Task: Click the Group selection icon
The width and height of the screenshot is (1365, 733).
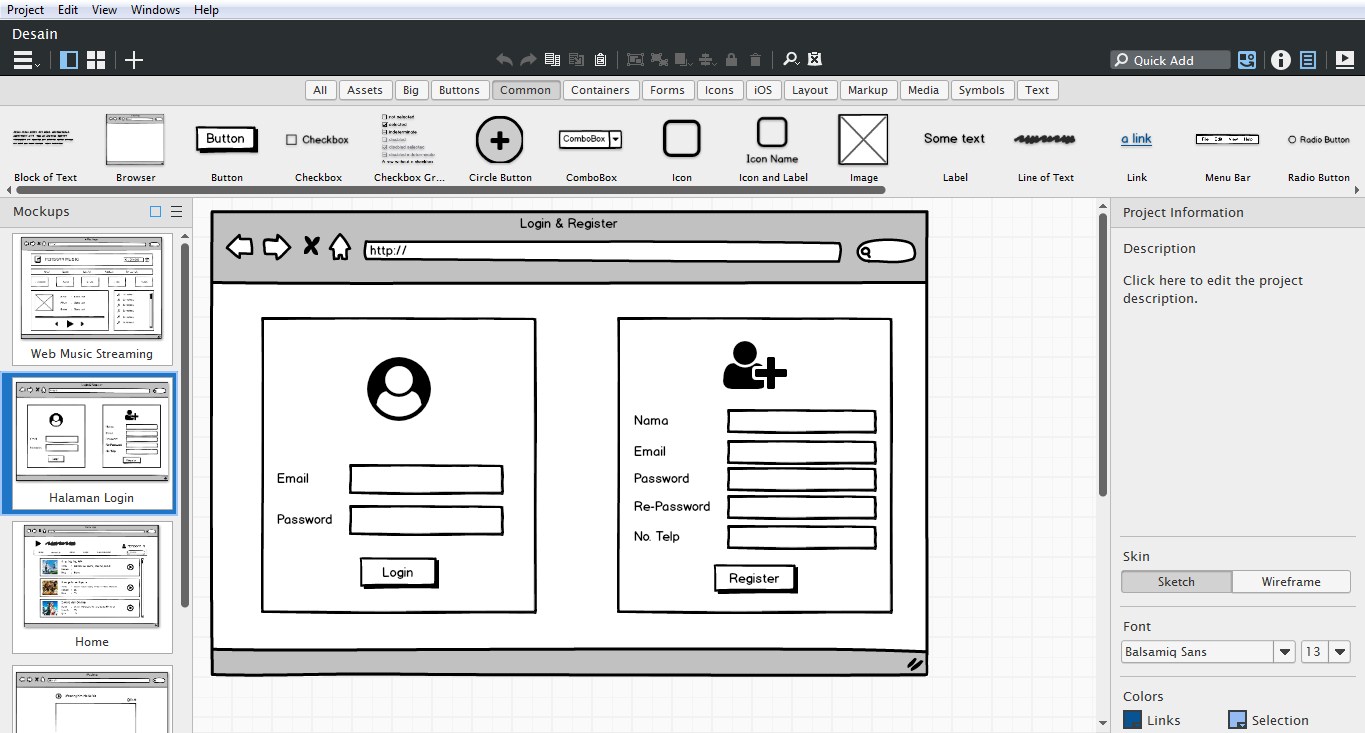Action: click(635, 60)
